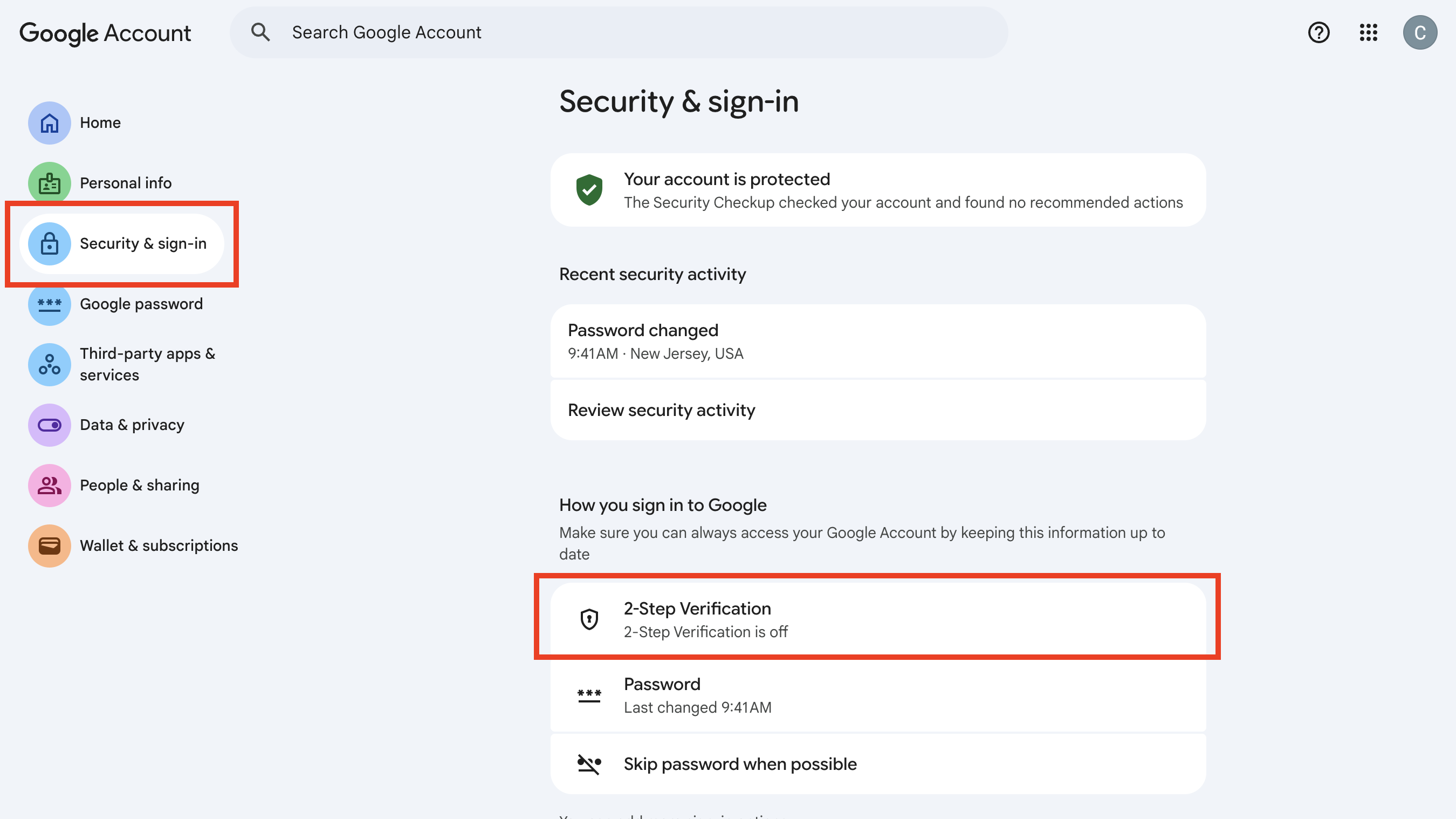Screen dimensions: 1456x819
Task: Click the Home sidebar icon
Action: click(49, 122)
